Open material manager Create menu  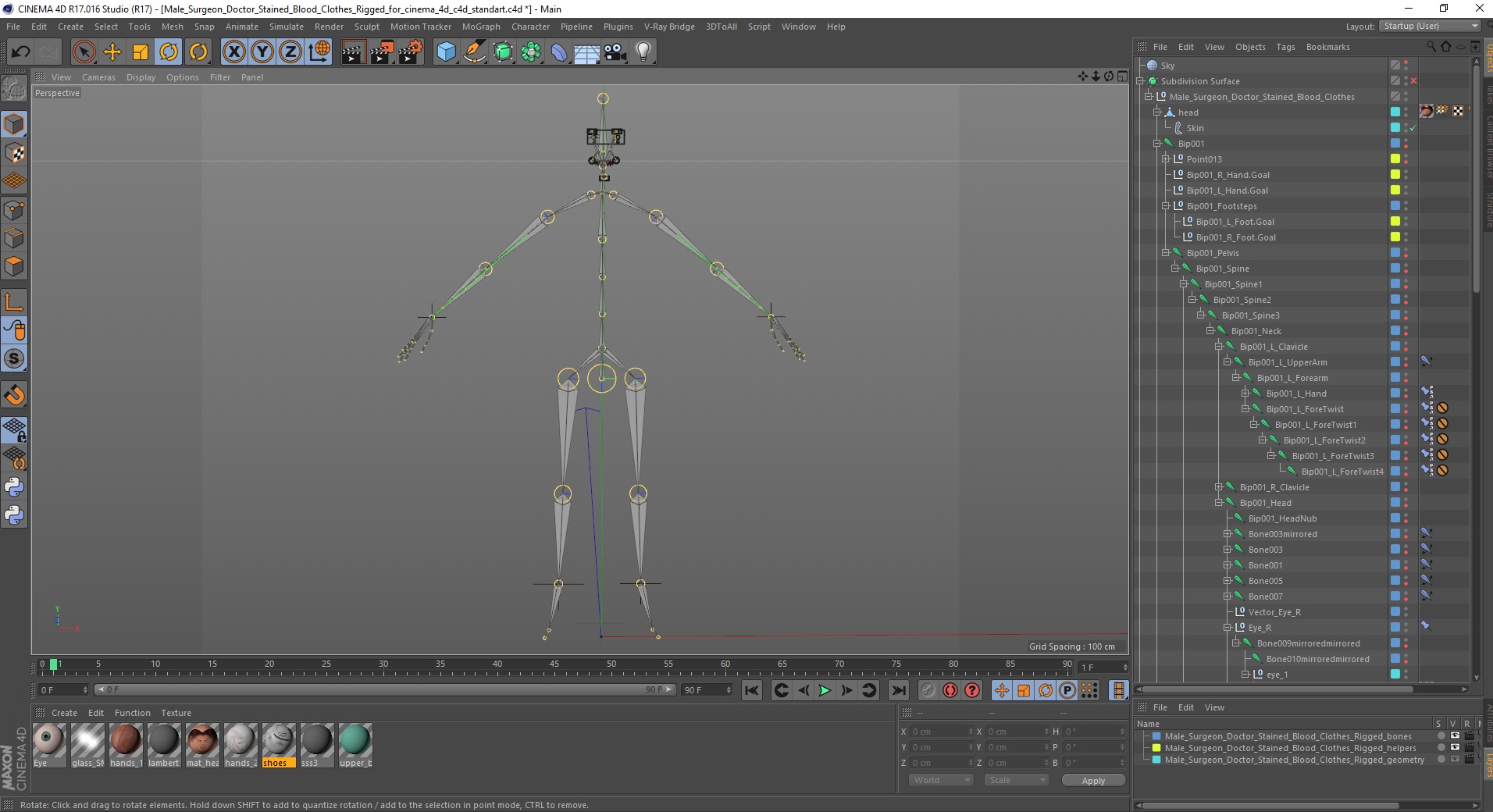coord(64,713)
